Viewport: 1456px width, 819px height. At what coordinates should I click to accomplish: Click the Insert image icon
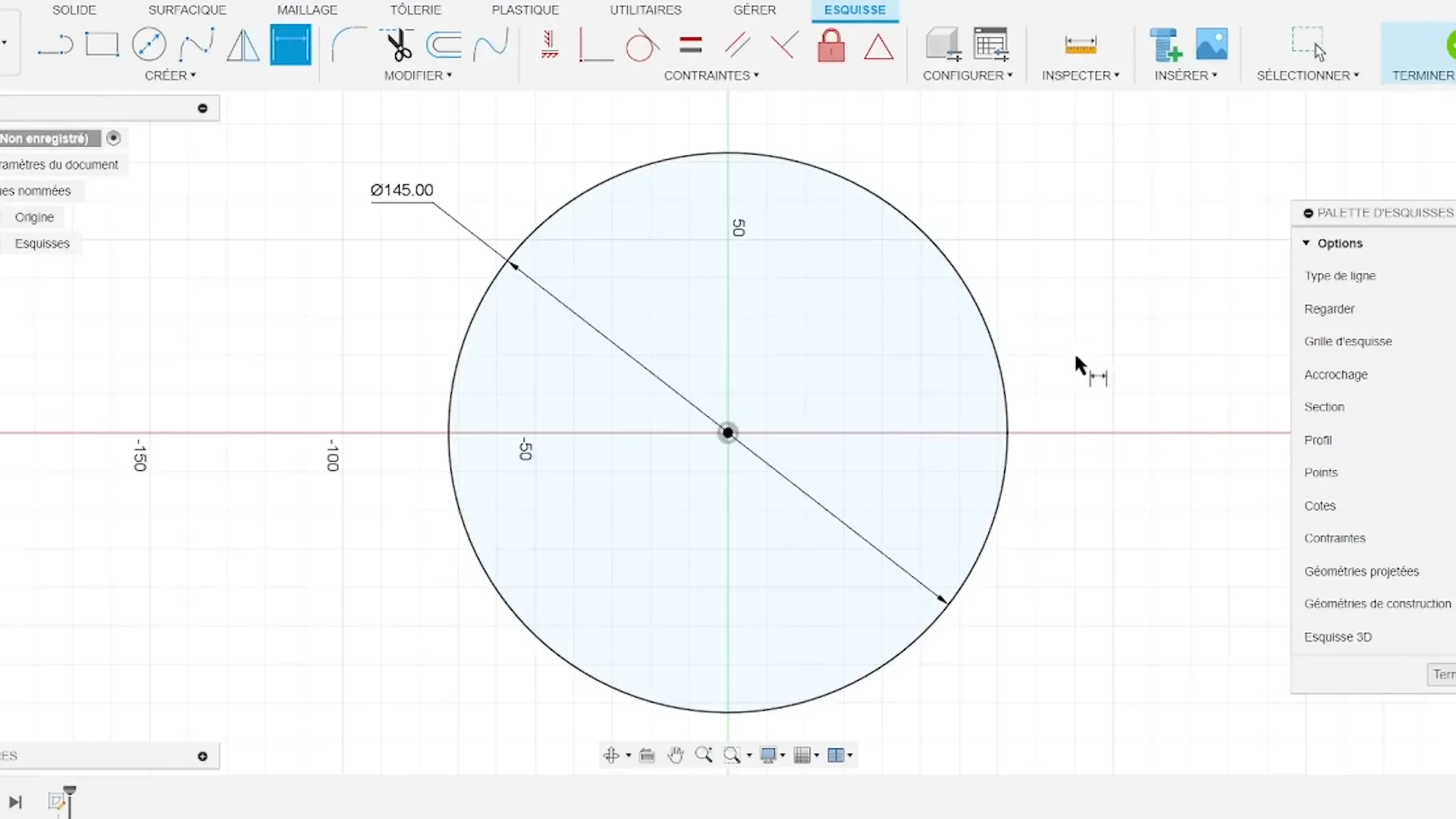click(1212, 45)
